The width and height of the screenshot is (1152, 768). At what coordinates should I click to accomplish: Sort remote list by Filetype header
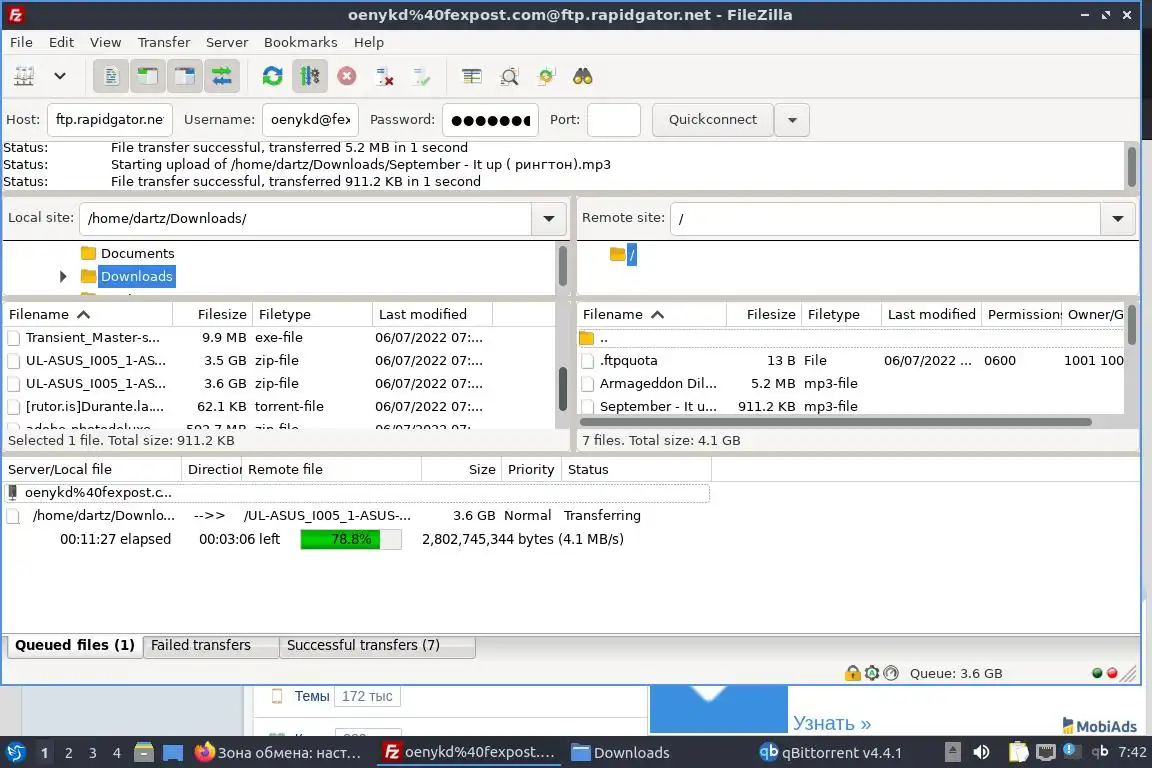[841, 315]
